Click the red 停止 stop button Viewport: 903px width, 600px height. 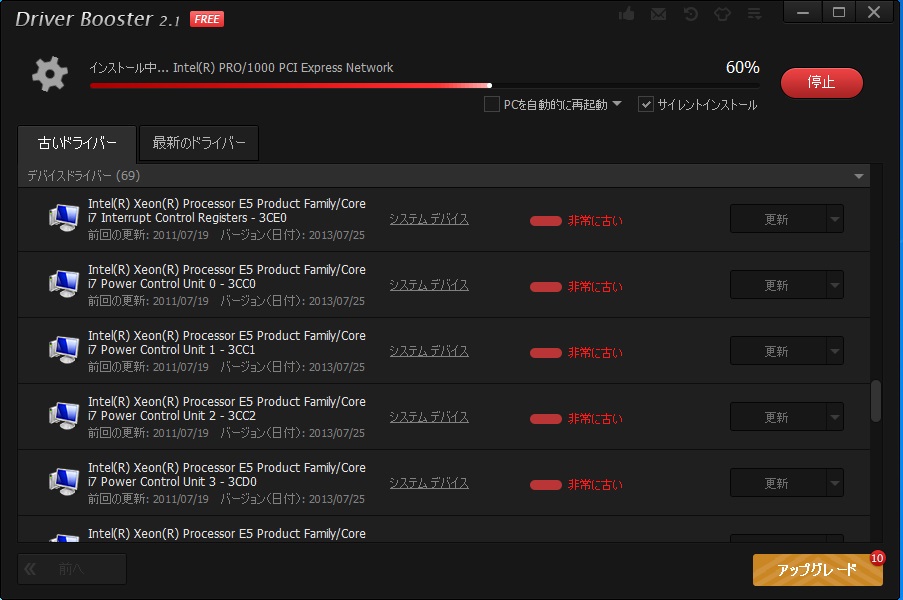click(822, 82)
